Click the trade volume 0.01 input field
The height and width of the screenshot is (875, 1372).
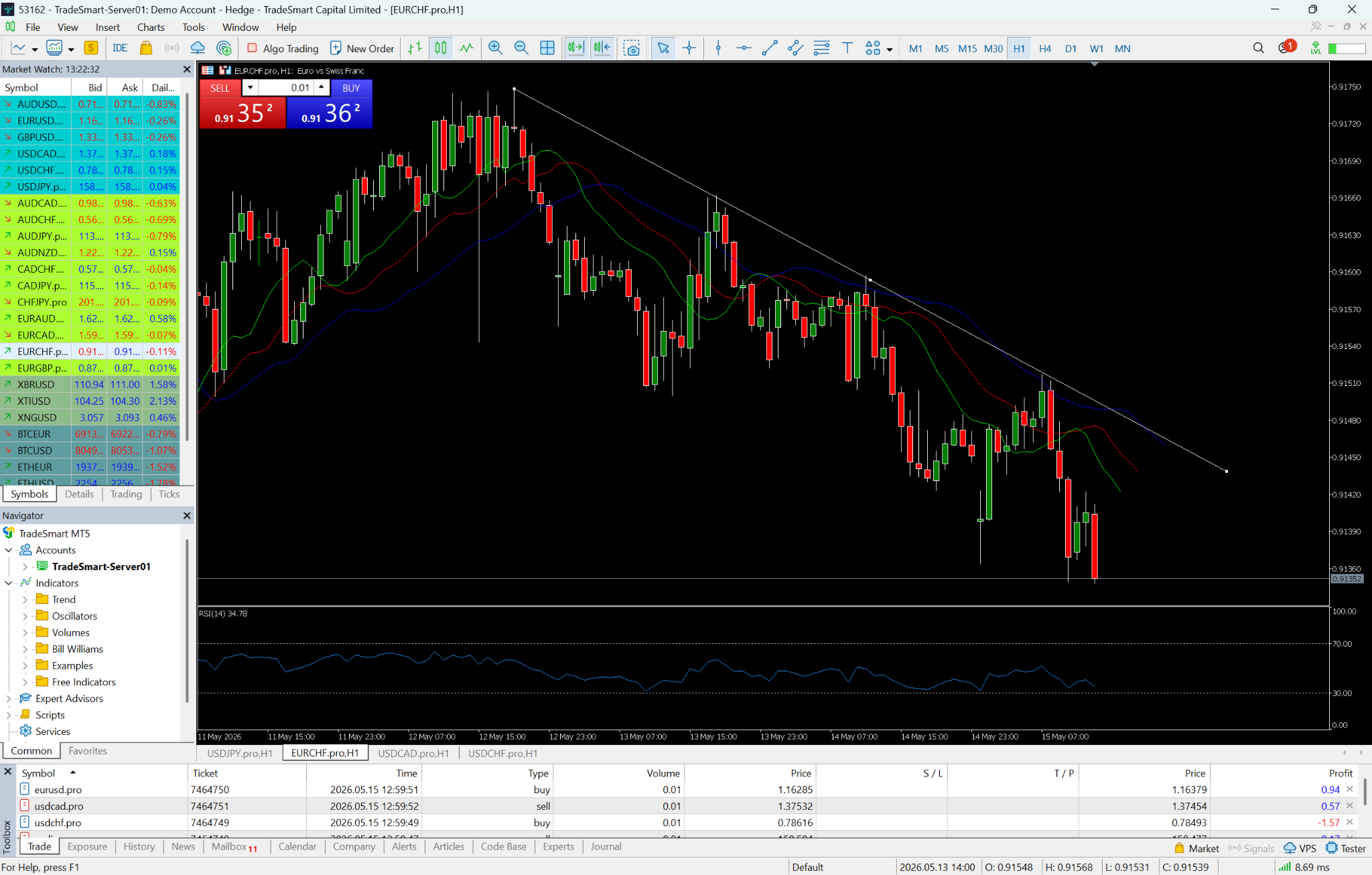[x=287, y=88]
